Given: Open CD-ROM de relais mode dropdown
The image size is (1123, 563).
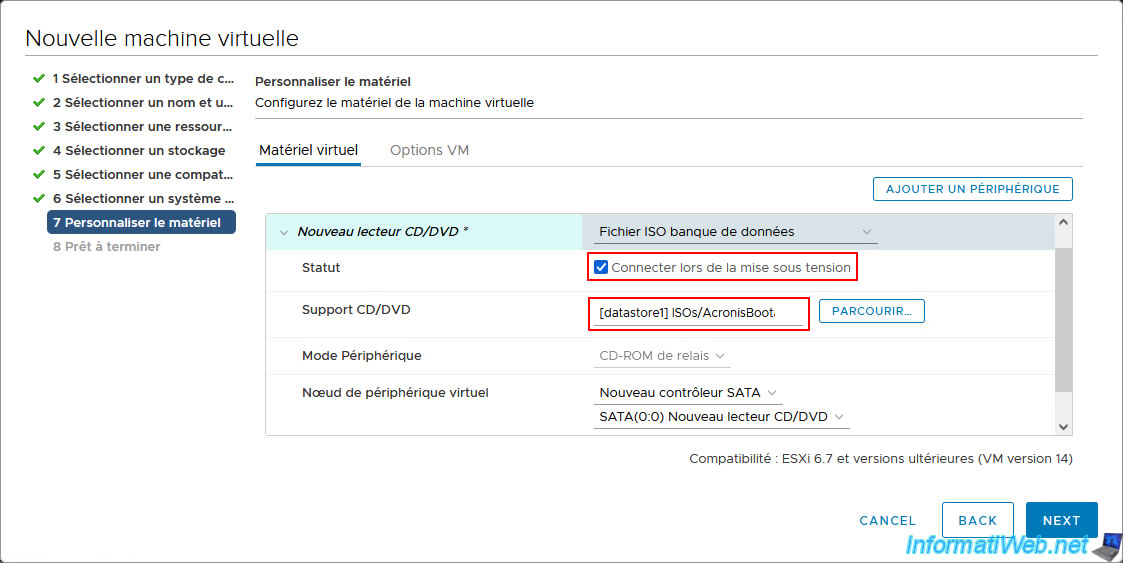Looking at the screenshot, I should click(x=662, y=356).
